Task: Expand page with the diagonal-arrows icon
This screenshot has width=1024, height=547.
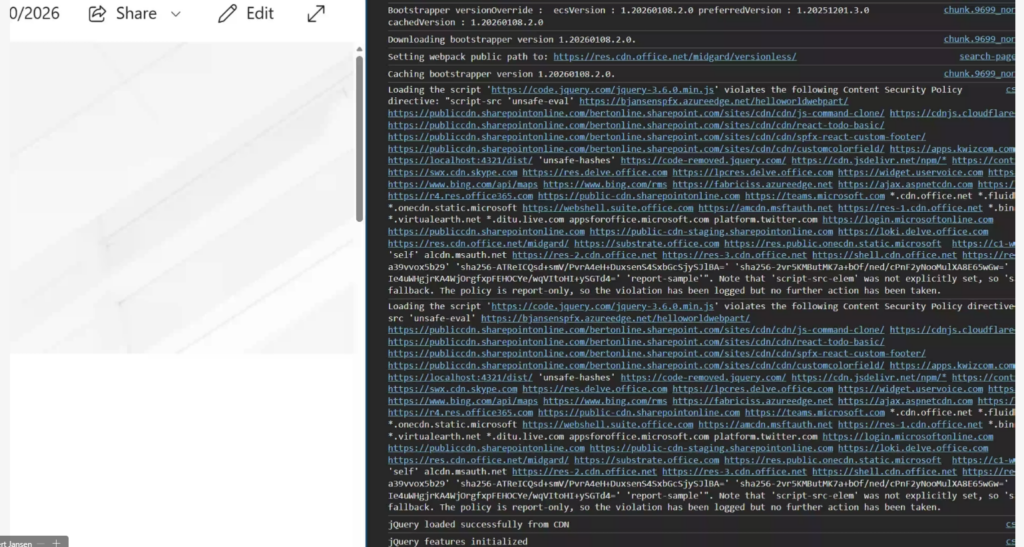Action: pyautogui.click(x=316, y=14)
